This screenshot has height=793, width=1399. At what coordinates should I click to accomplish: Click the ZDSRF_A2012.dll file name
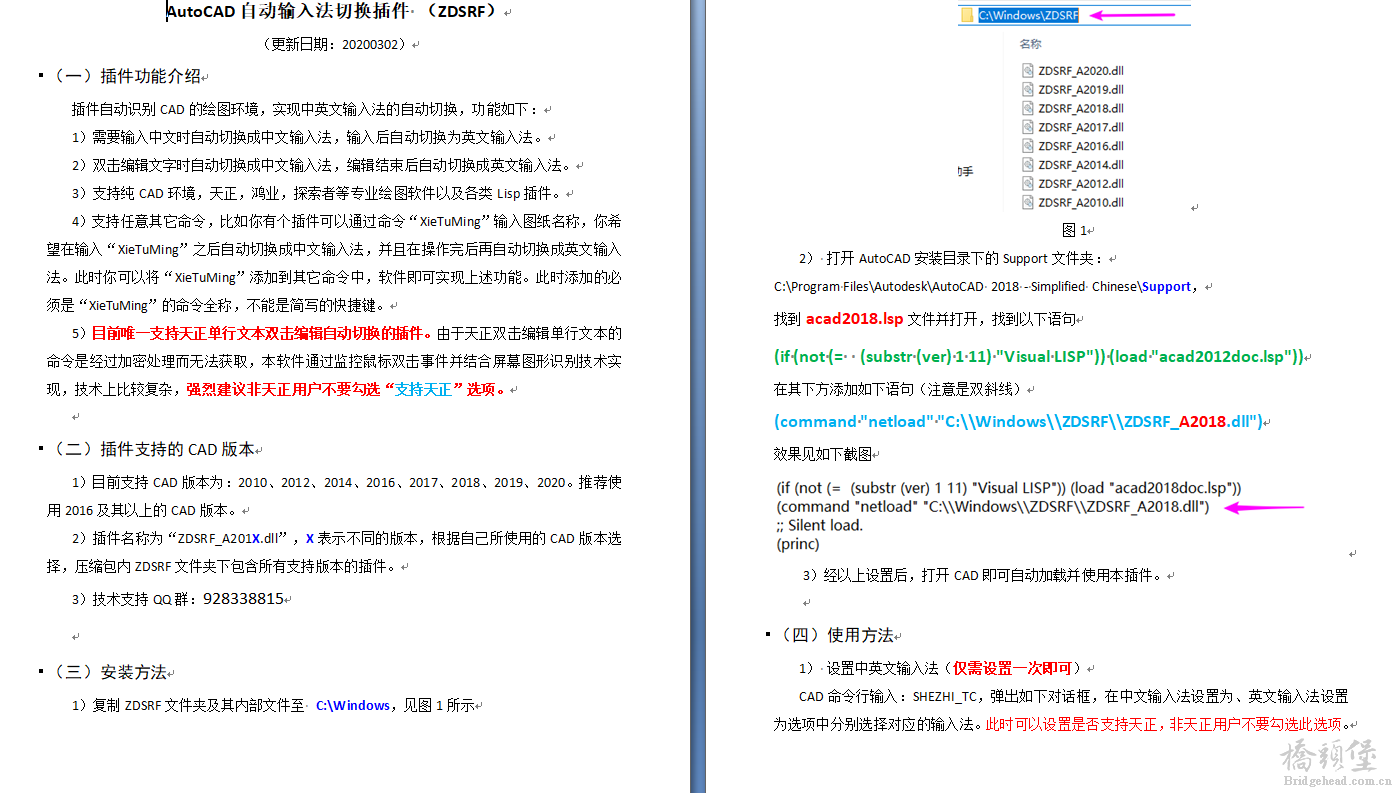point(1080,184)
